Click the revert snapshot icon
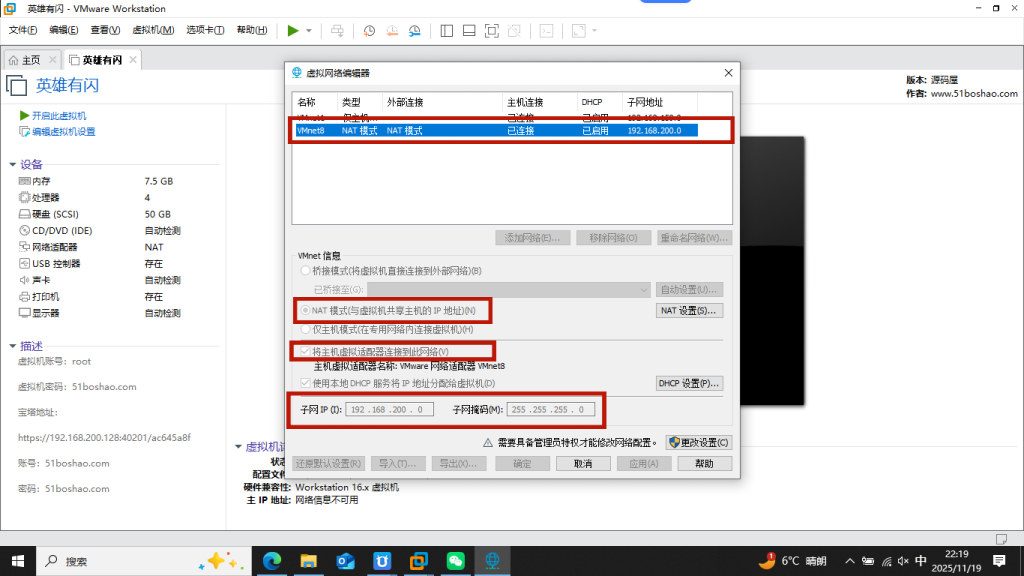 pos(392,31)
